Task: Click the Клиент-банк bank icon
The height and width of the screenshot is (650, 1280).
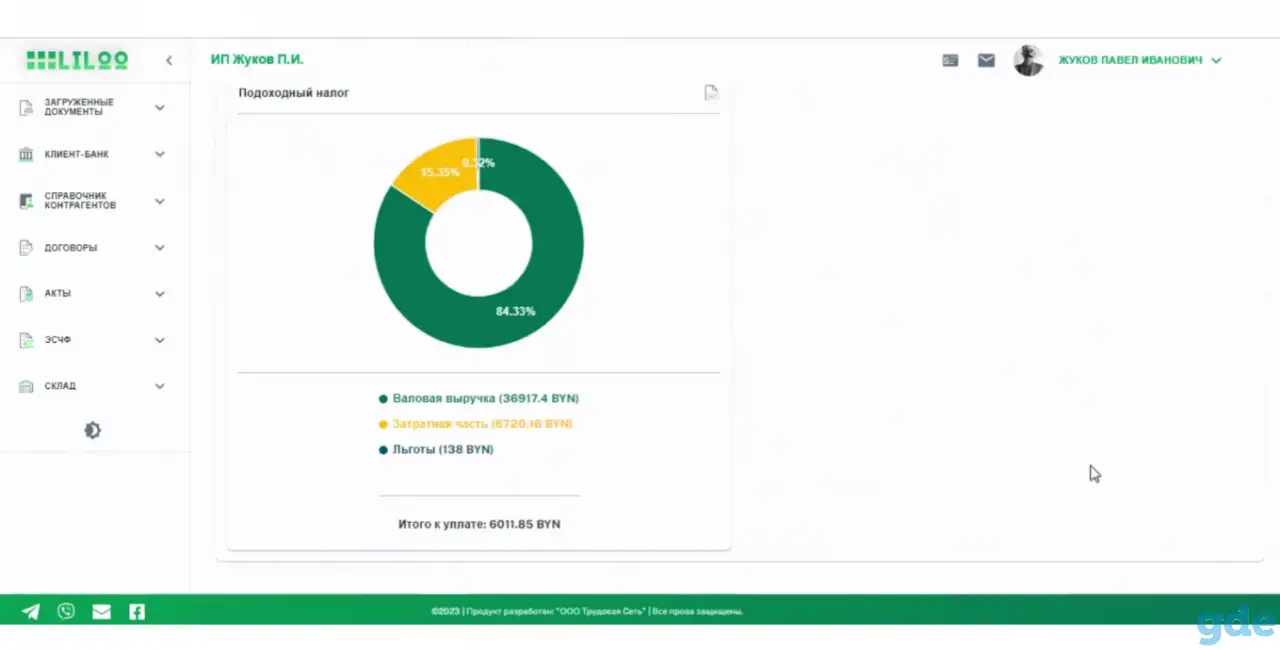Action: (x=26, y=155)
